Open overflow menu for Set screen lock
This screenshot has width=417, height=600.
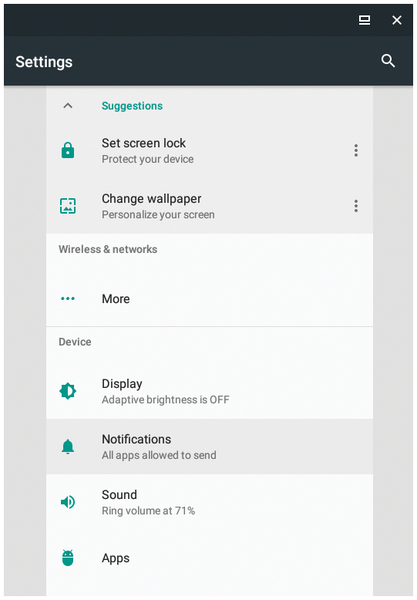tap(356, 150)
